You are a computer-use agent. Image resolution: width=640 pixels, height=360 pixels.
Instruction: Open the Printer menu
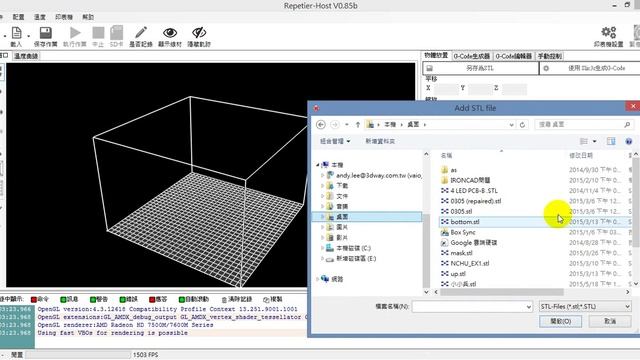64,17
